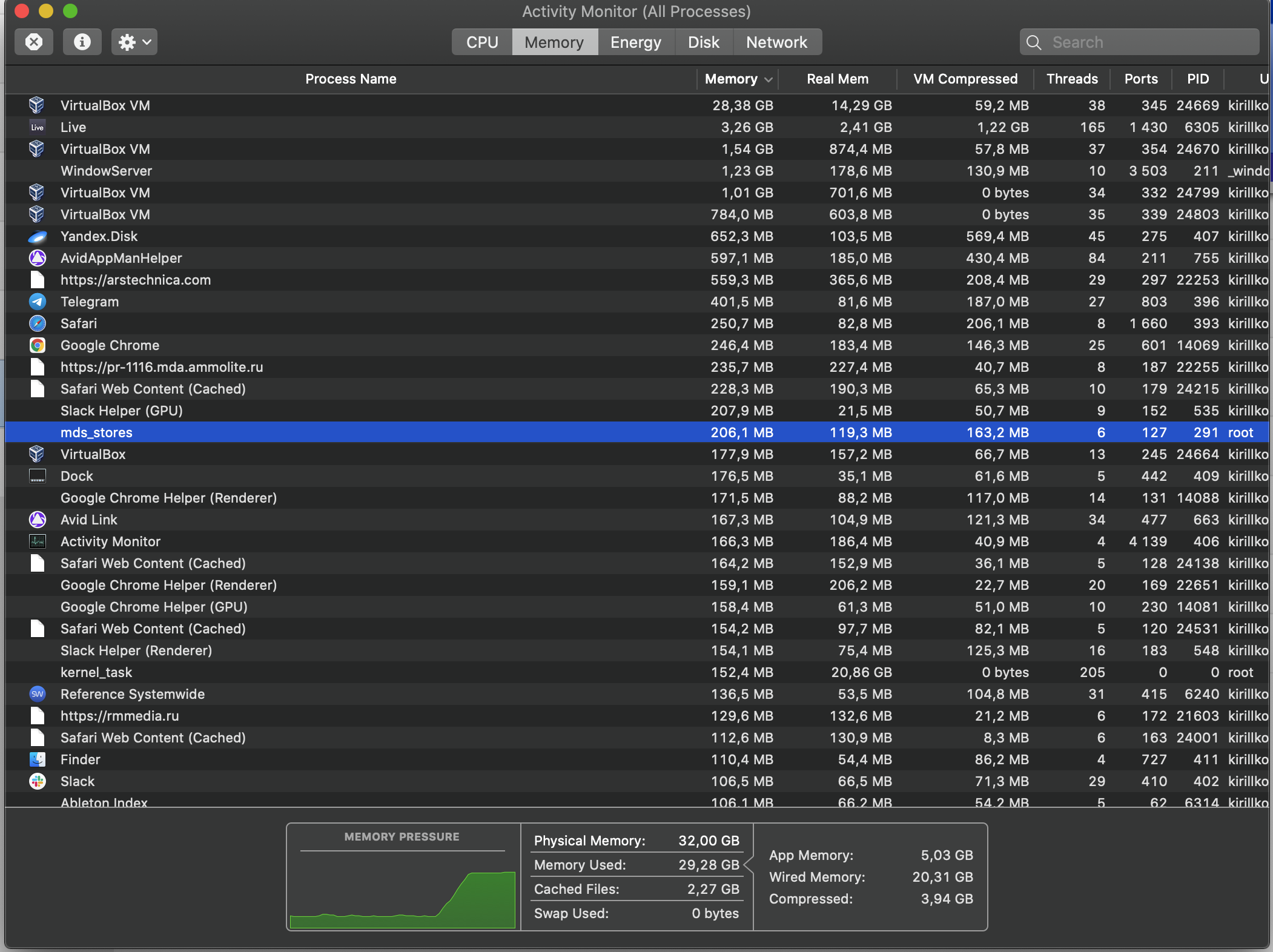Select Google Chrome Helper (Renderer) PID 22651

coord(637,585)
